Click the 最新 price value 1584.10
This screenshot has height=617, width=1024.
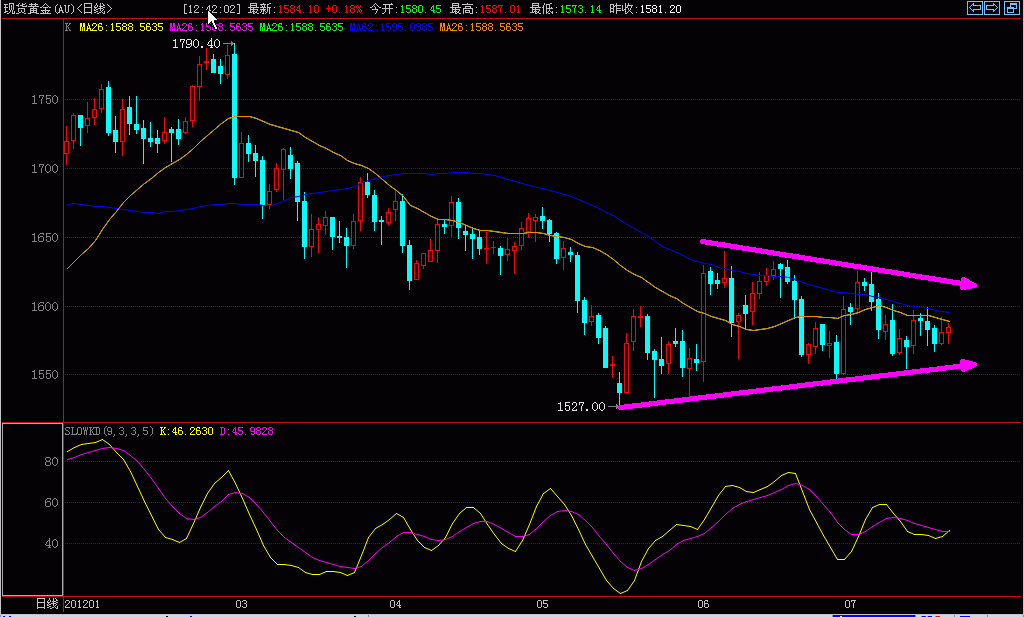coord(298,9)
